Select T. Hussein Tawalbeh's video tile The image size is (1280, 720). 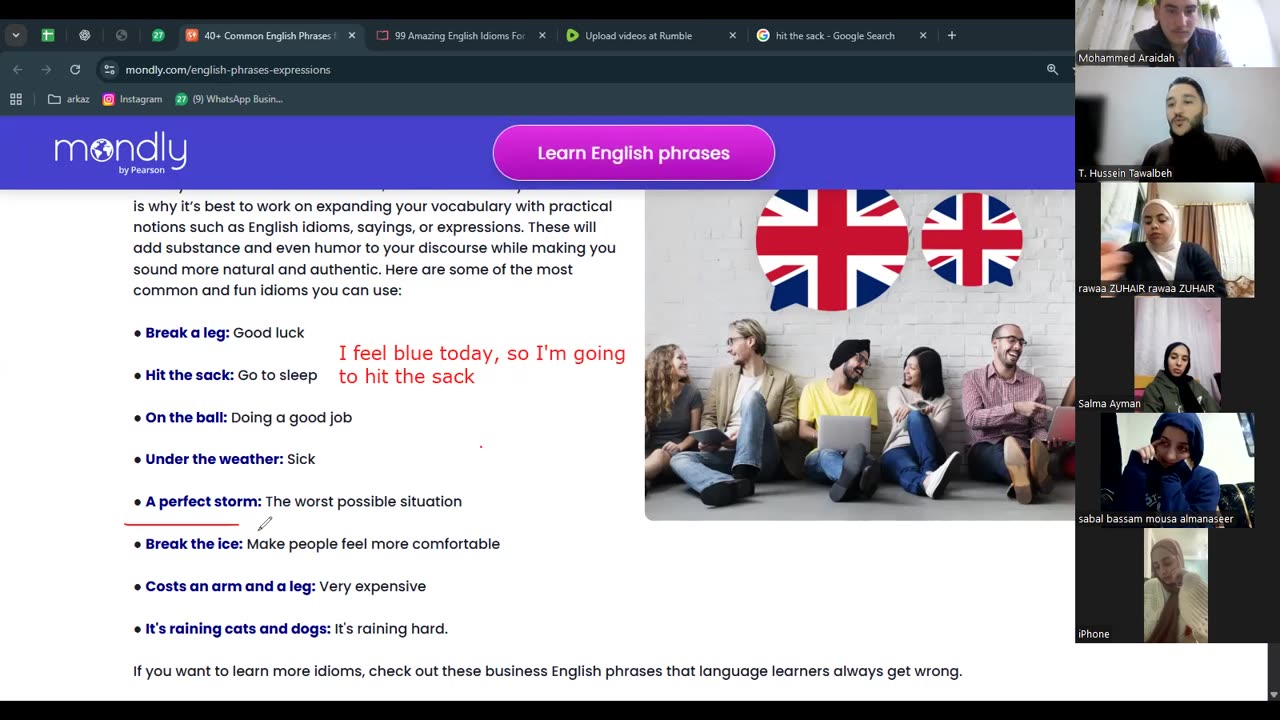1177,124
